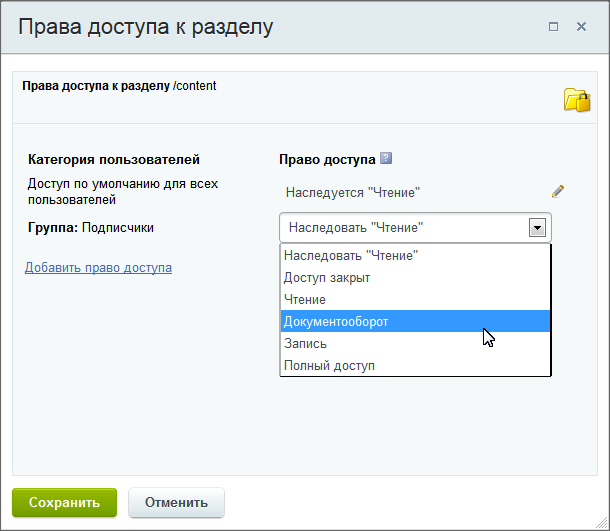The height and width of the screenshot is (531, 610).
Task: Click the Доступ по умолчанию для всех пользователей text
Action: tap(123, 191)
